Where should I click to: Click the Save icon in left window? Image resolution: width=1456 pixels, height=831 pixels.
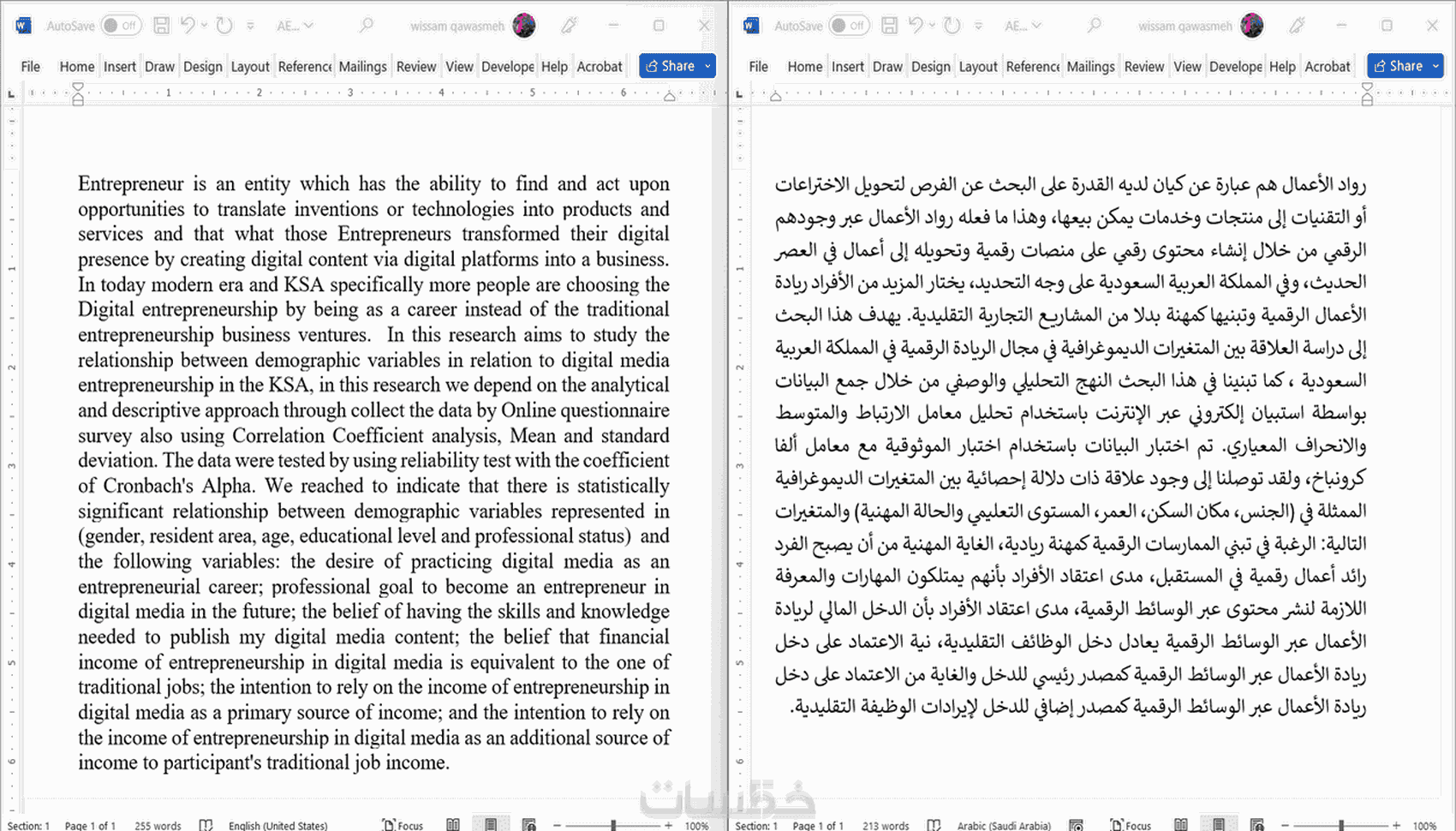tap(161, 26)
